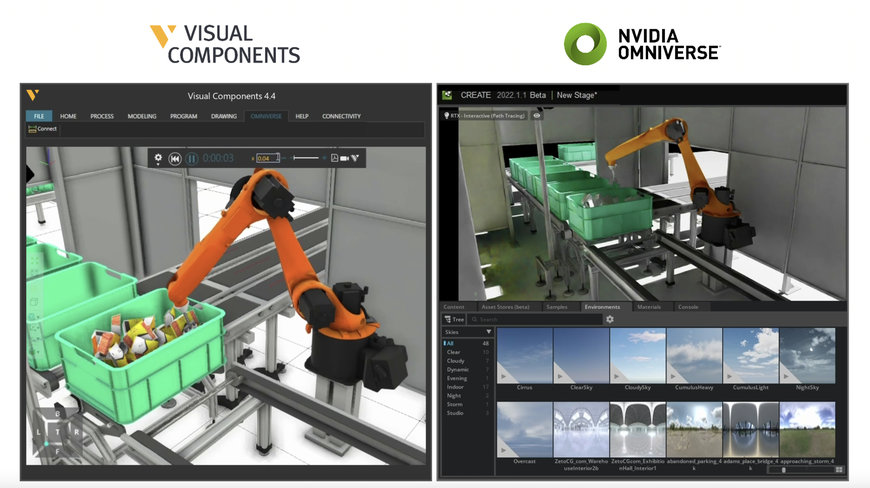Viewport: 870px width, 488px height.
Task: Open the Materials tab
Action: 649,307
